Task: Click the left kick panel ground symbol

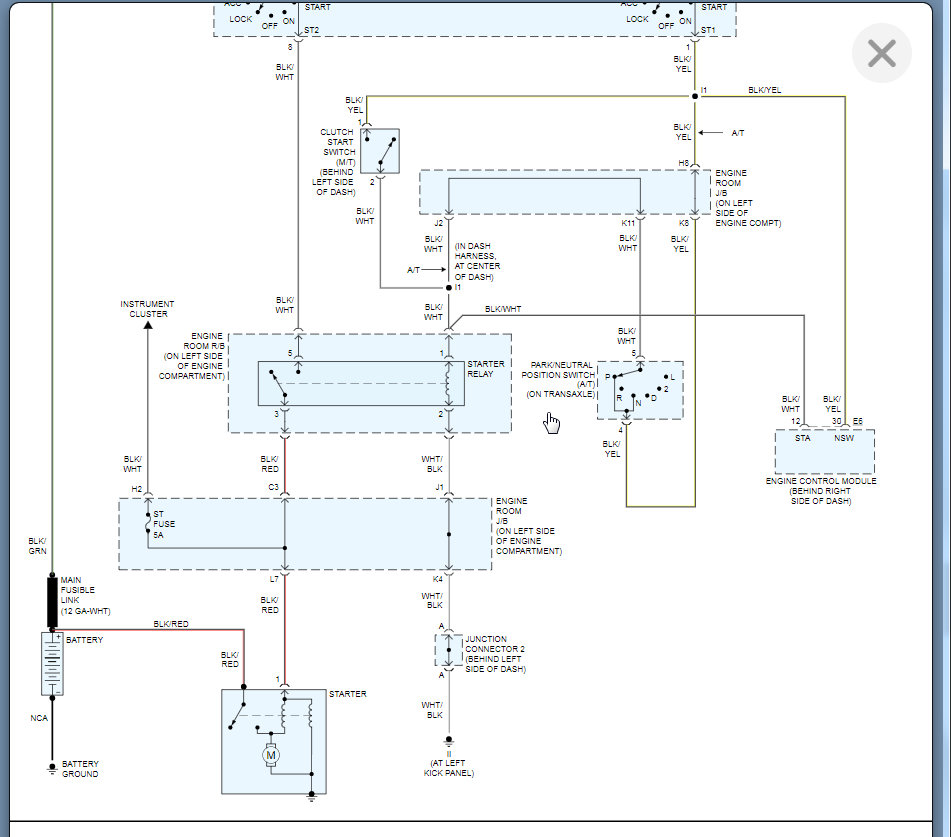Action: [x=449, y=742]
